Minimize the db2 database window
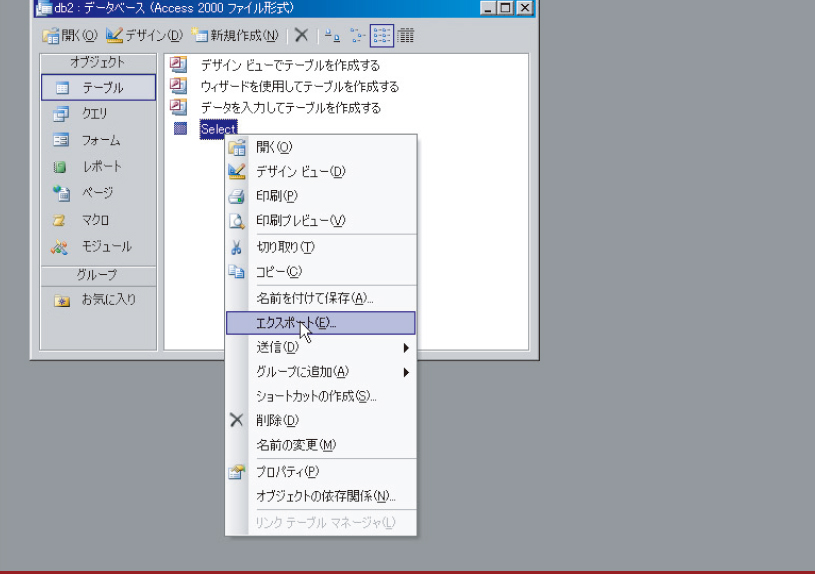 tap(488, 8)
